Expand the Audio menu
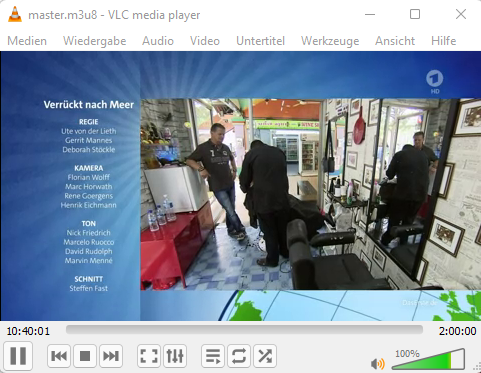The width and height of the screenshot is (481, 373). pos(158,41)
